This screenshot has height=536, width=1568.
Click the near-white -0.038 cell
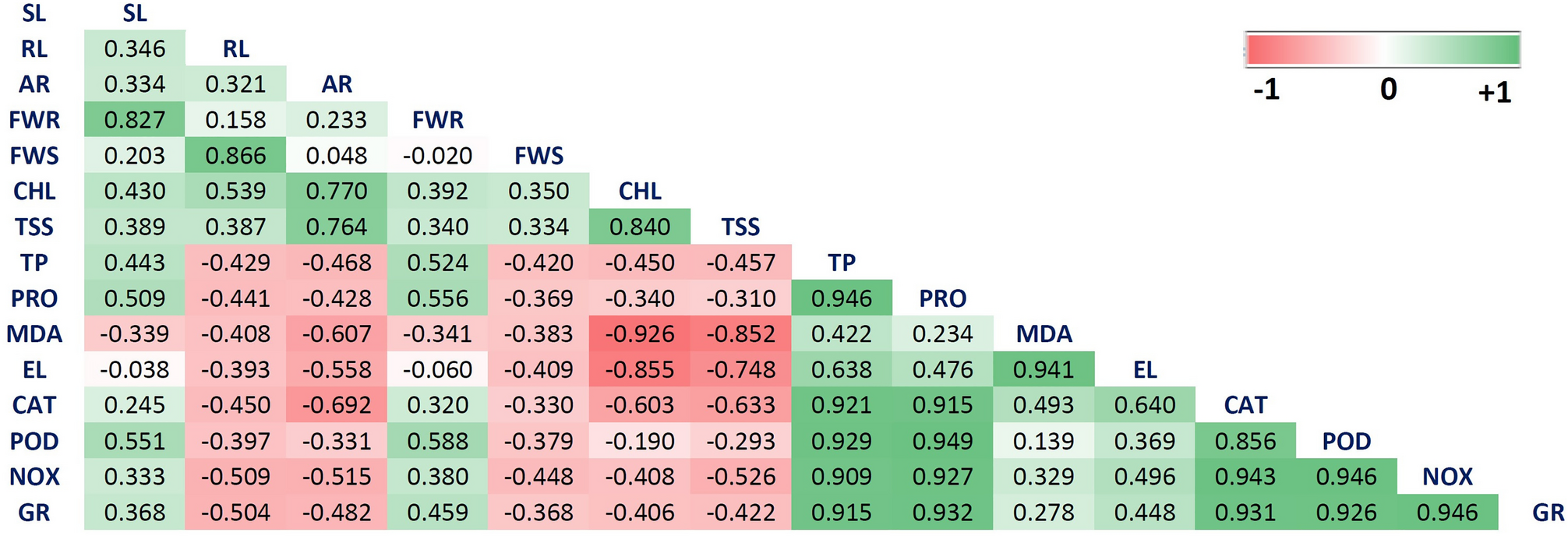(x=135, y=370)
